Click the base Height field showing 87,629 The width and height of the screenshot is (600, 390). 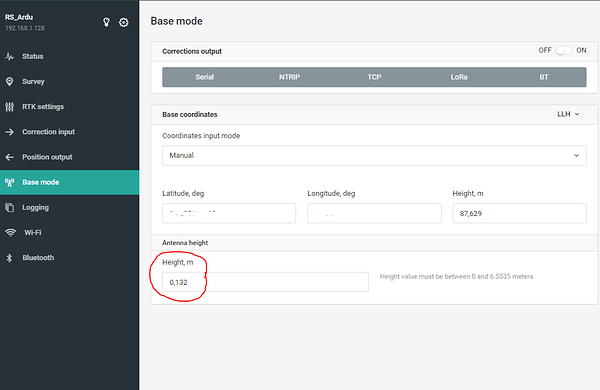point(519,213)
